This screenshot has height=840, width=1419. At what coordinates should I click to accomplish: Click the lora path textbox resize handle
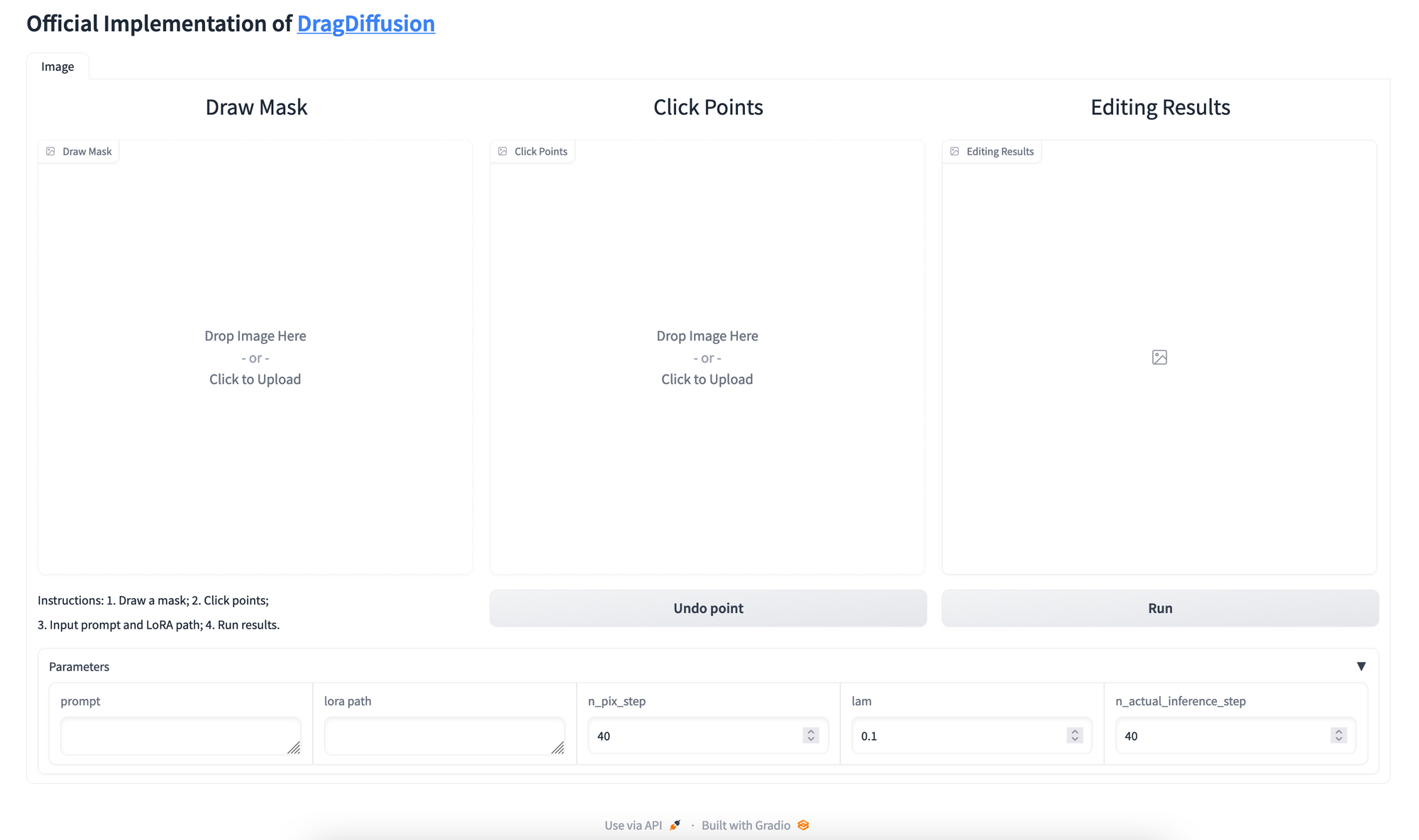point(558,748)
